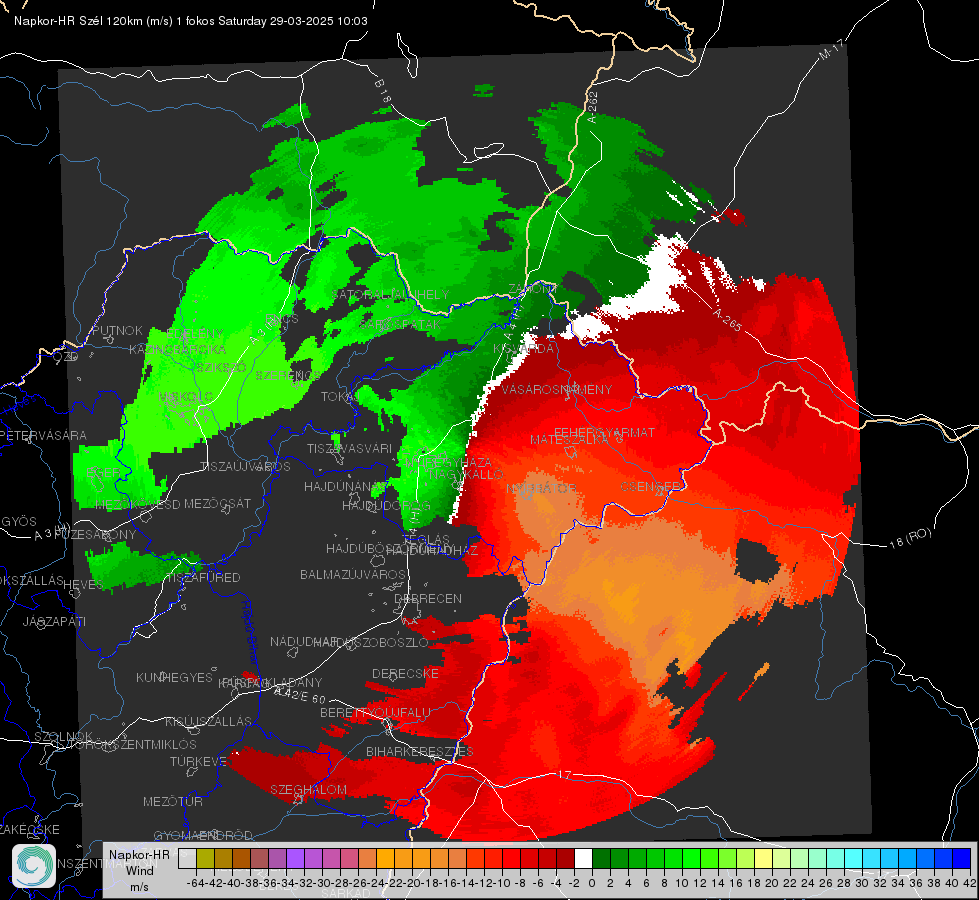This screenshot has height=900, width=979.
Task: Click the SÁTORALJAÚJHELY town label
Action: click(391, 294)
